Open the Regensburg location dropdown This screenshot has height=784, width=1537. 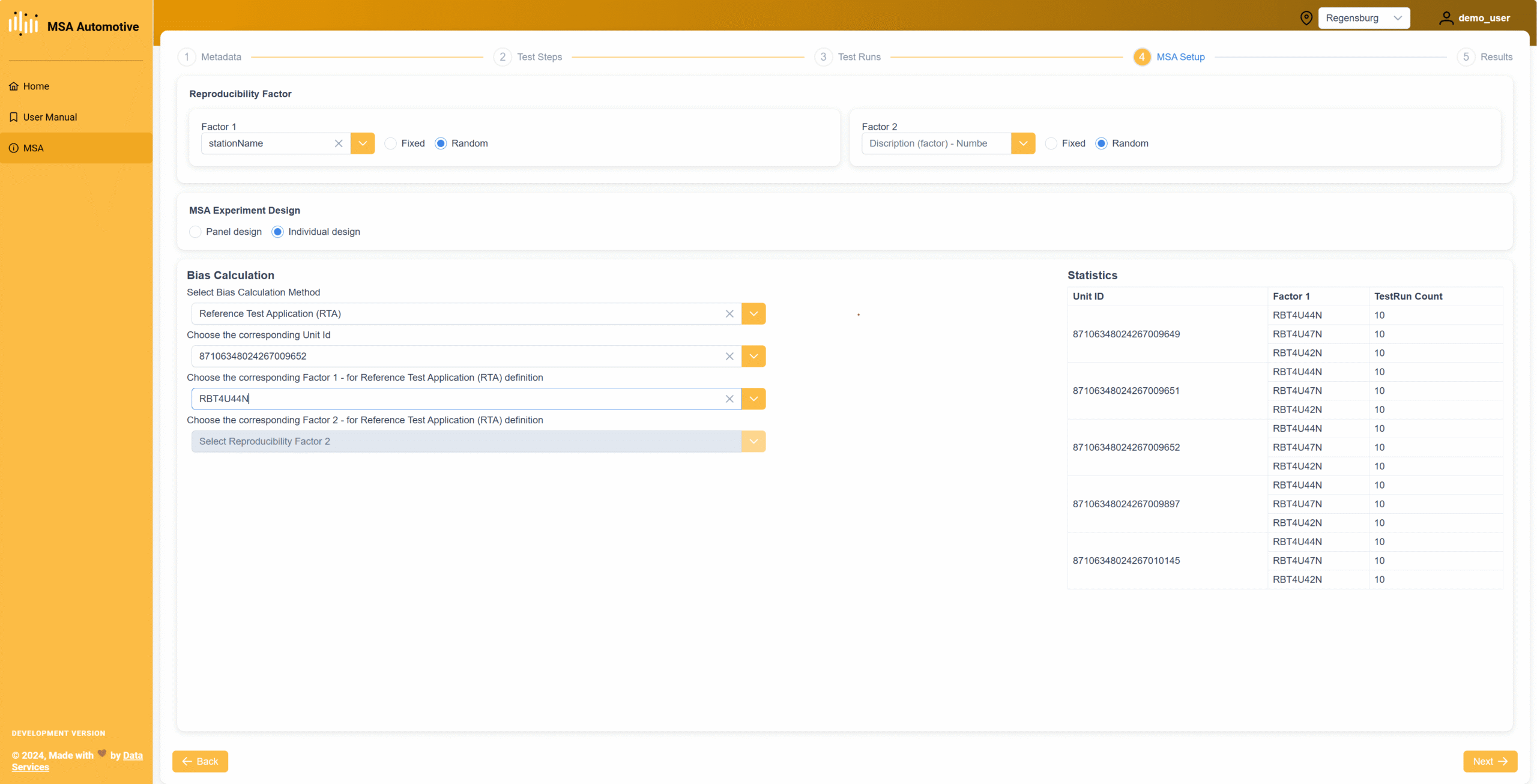click(1364, 18)
